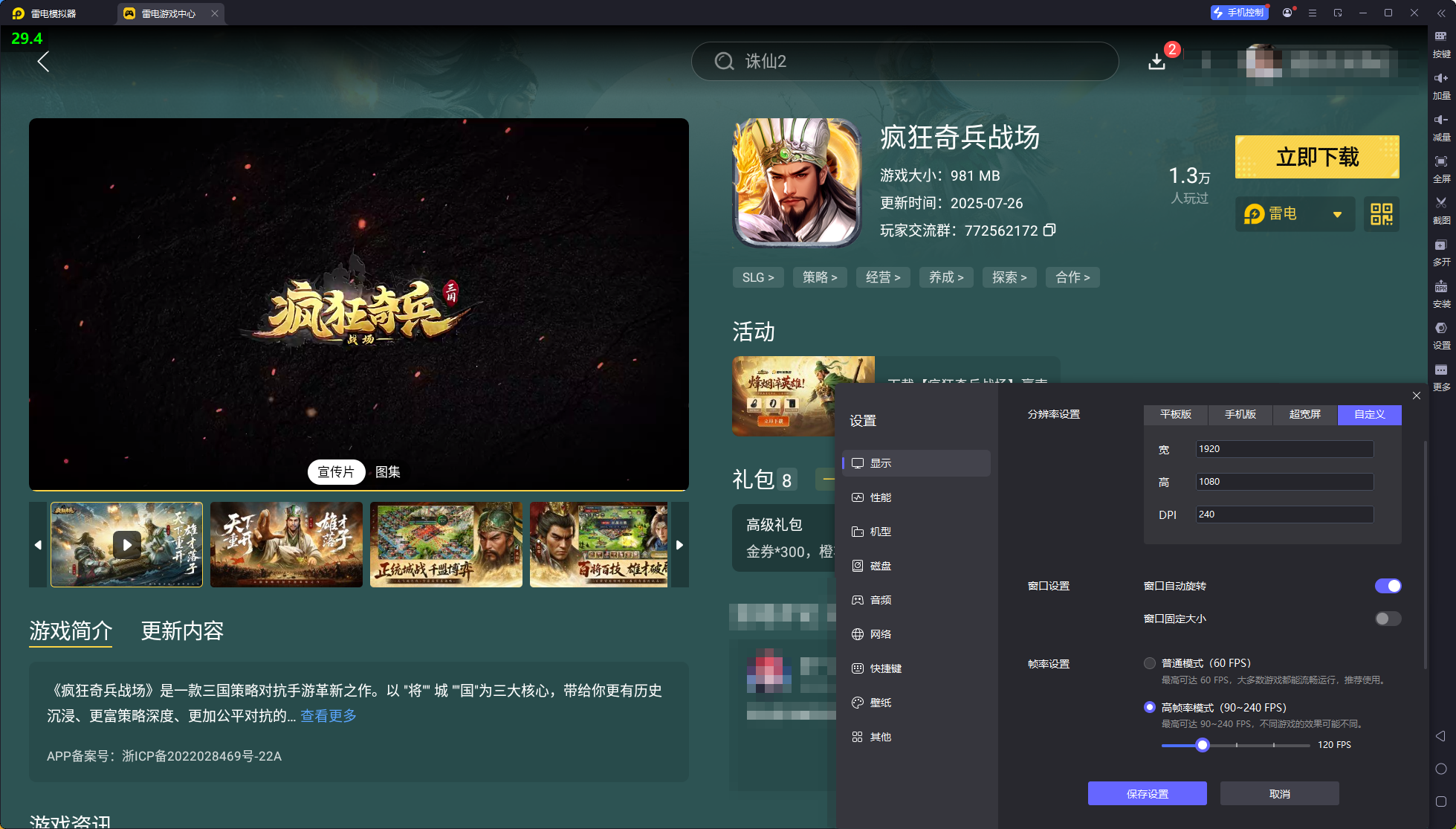Open the 性能 performance settings section
The width and height of the screenshot is (1456, 829).
916,497
